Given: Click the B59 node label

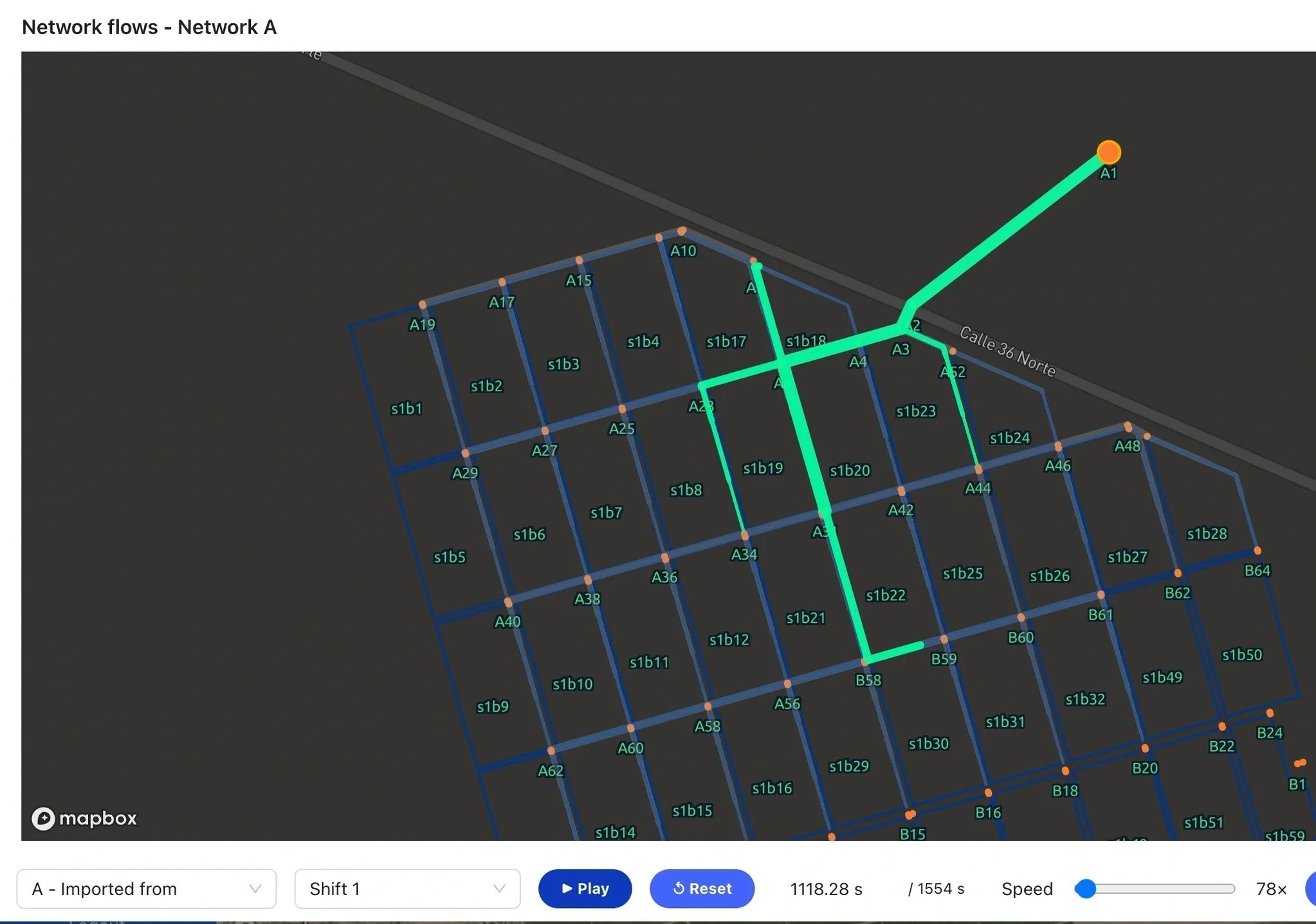Looking at the screenshot, I should [x=944, y=659].
